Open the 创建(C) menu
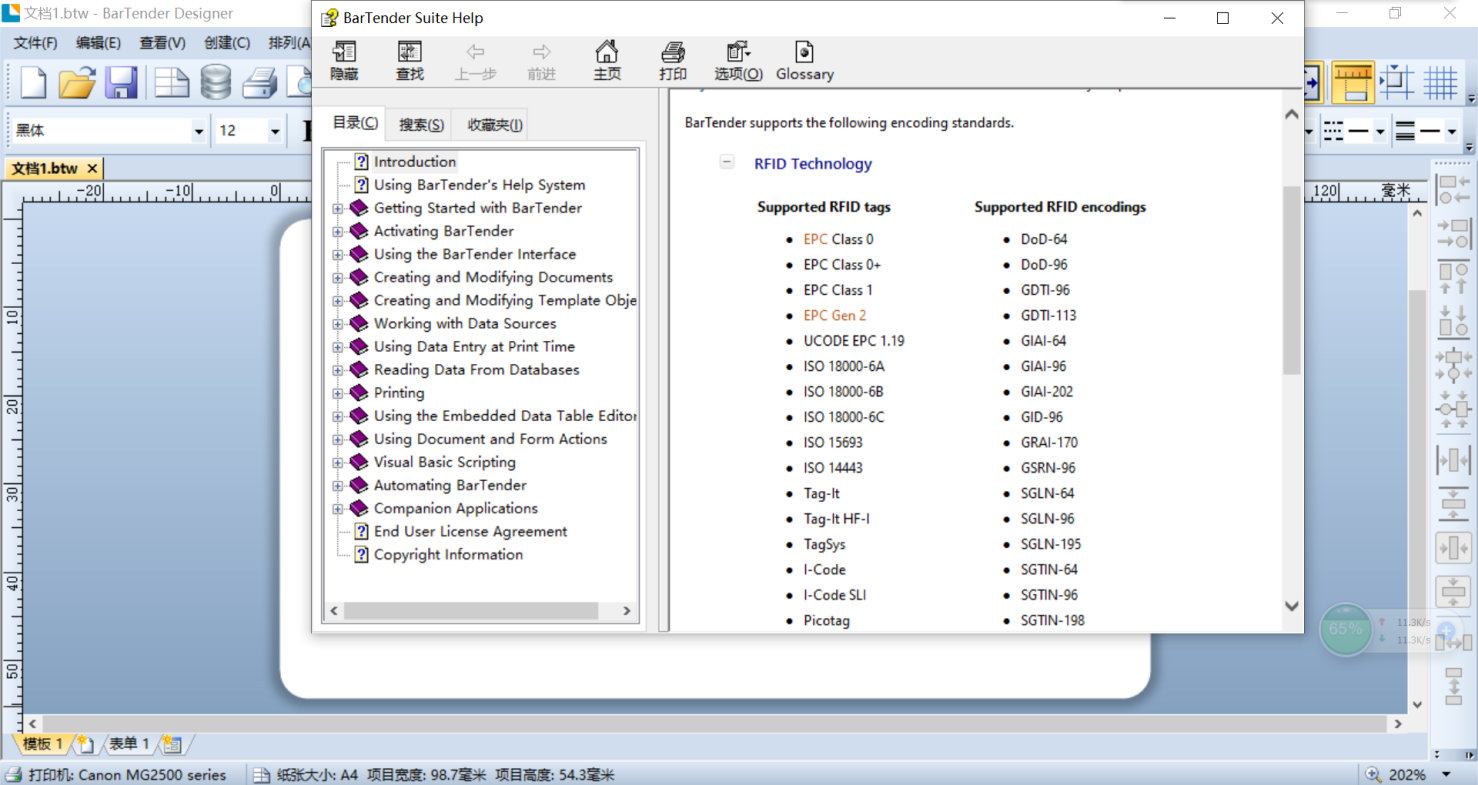 coord(227,43)
